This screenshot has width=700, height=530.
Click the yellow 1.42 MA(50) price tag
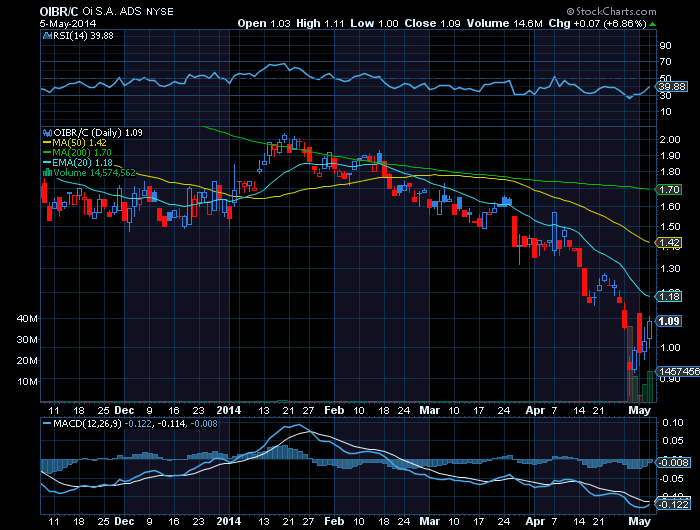coord(669,243)
